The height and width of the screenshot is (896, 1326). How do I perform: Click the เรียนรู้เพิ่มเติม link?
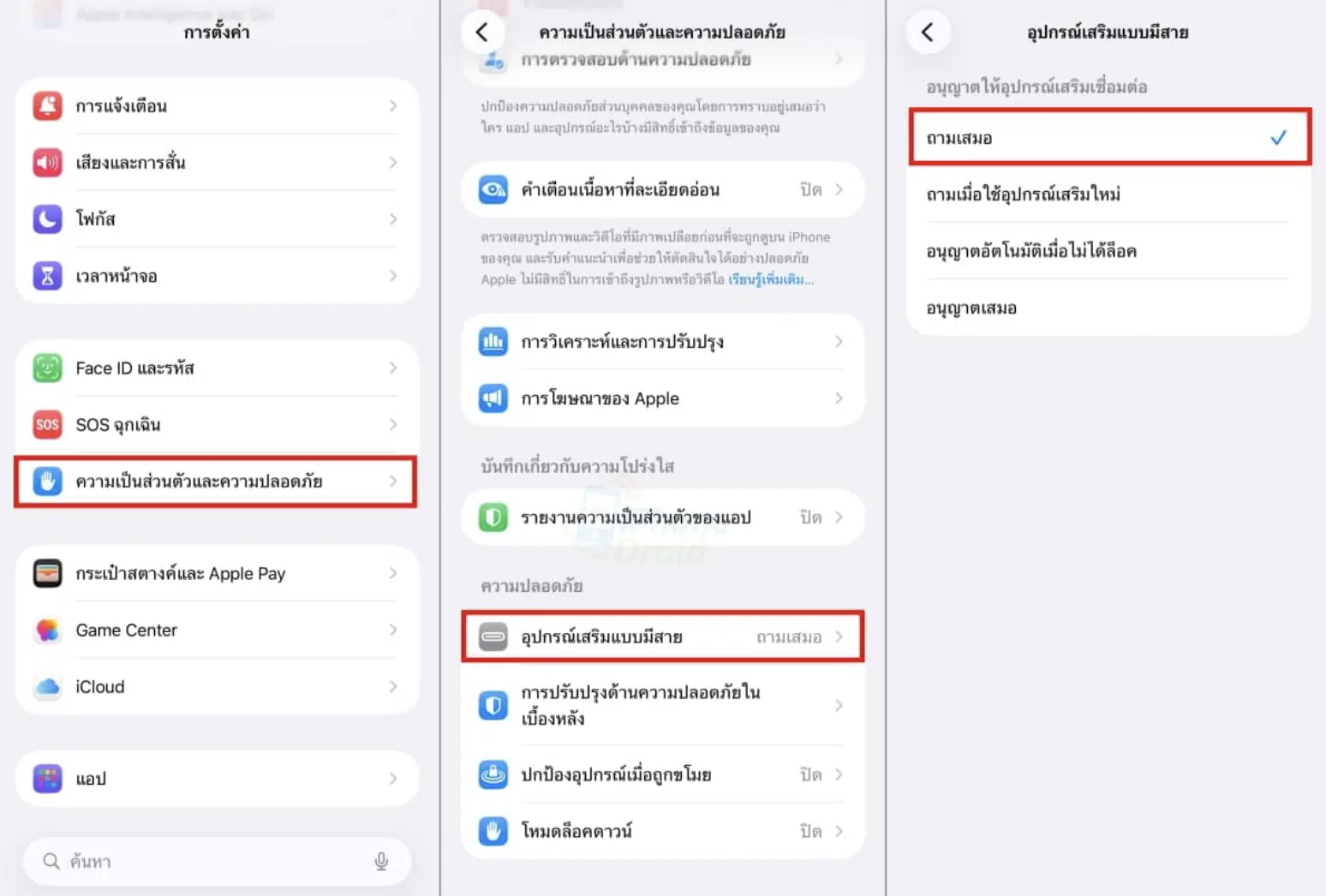pyautogui.click(x=770, y=279)
